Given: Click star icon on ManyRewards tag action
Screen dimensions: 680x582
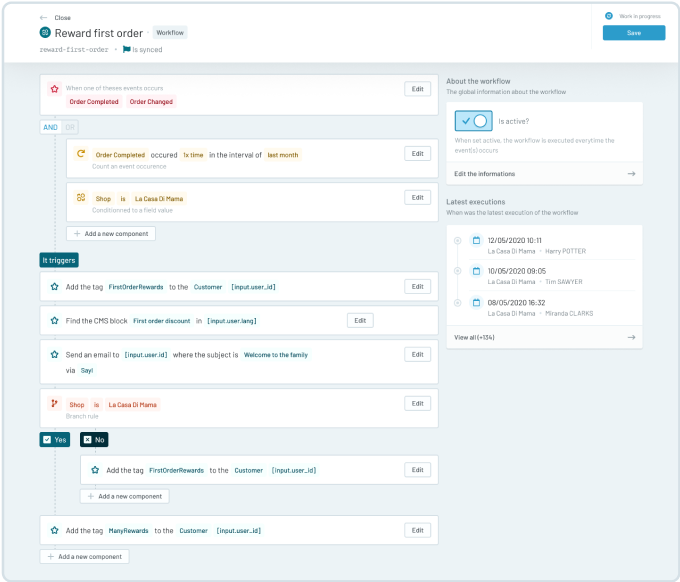Looking at the screenshot, I should [x=54, y=530].
